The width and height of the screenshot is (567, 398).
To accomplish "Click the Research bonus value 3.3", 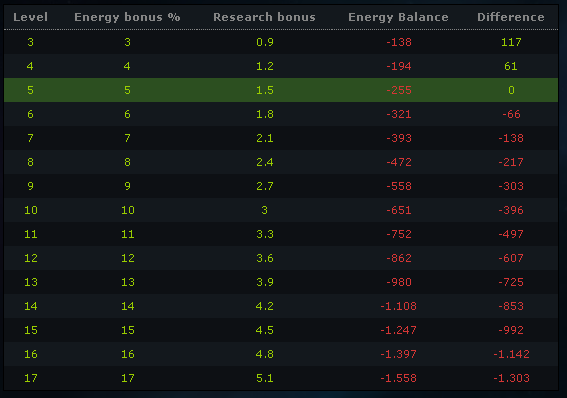I will tap(265, 234).
